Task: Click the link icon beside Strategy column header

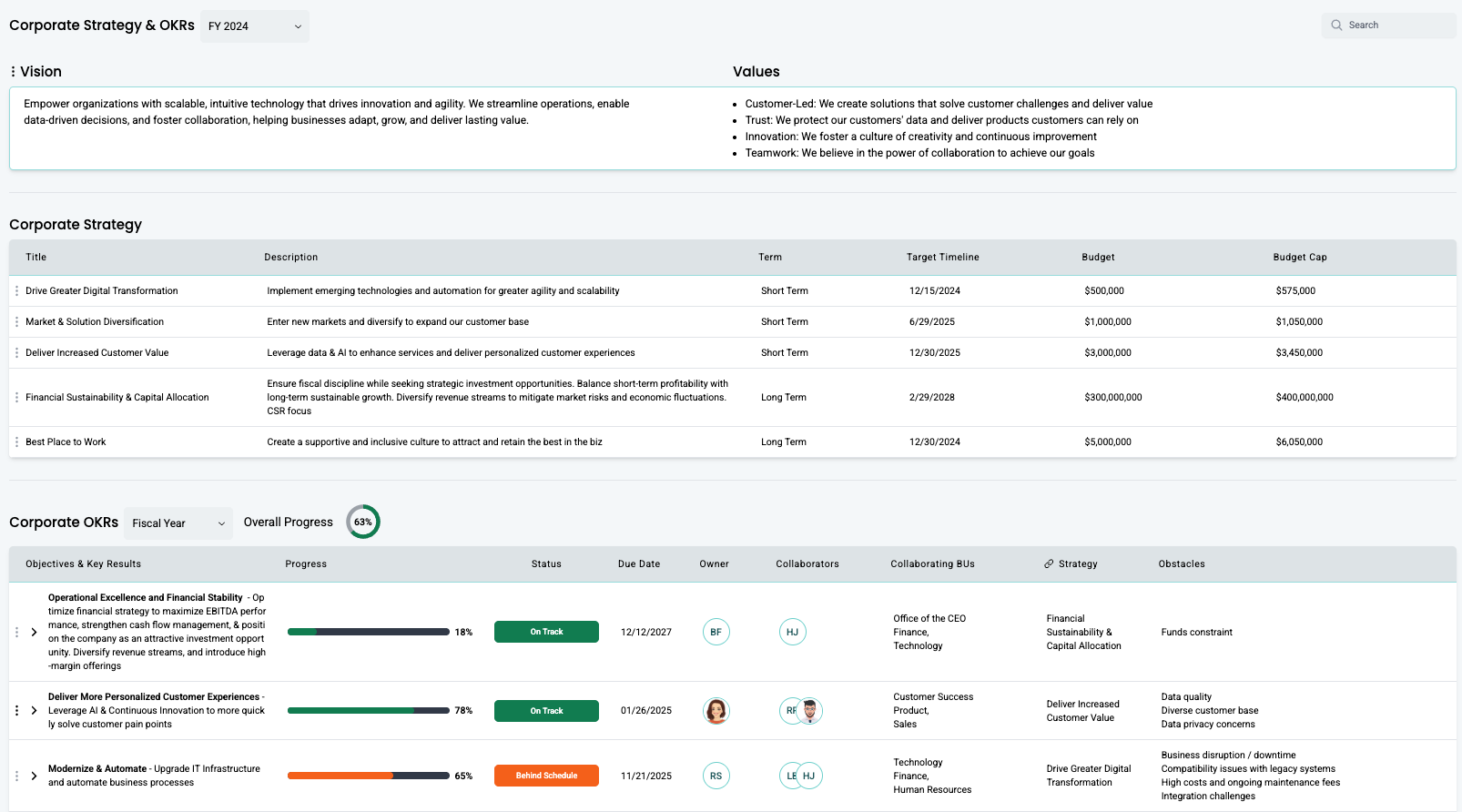Action: pyautogui.click(x=1049, y=564)
